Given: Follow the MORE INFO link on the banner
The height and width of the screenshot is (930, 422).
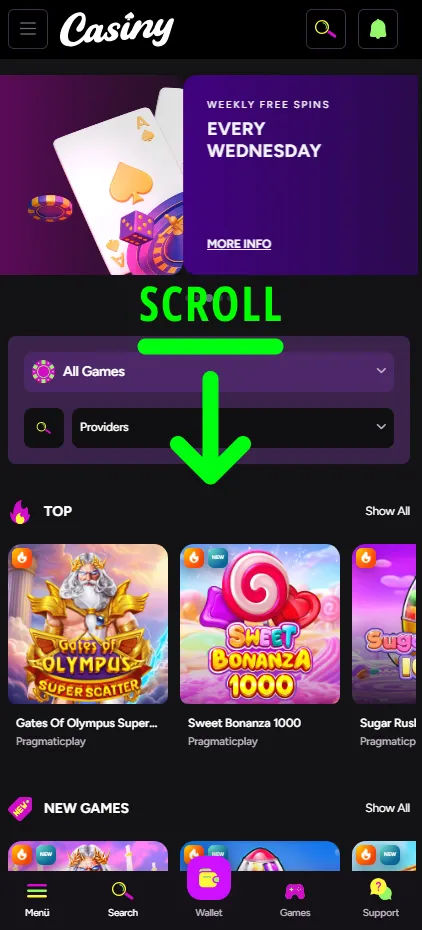Looking at the screenshot, I should 239,244.
